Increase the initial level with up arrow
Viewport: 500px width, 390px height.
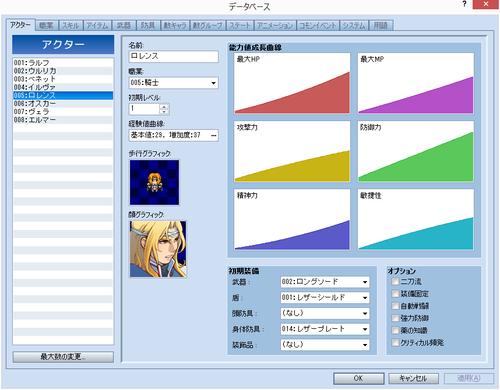[164, 106]
